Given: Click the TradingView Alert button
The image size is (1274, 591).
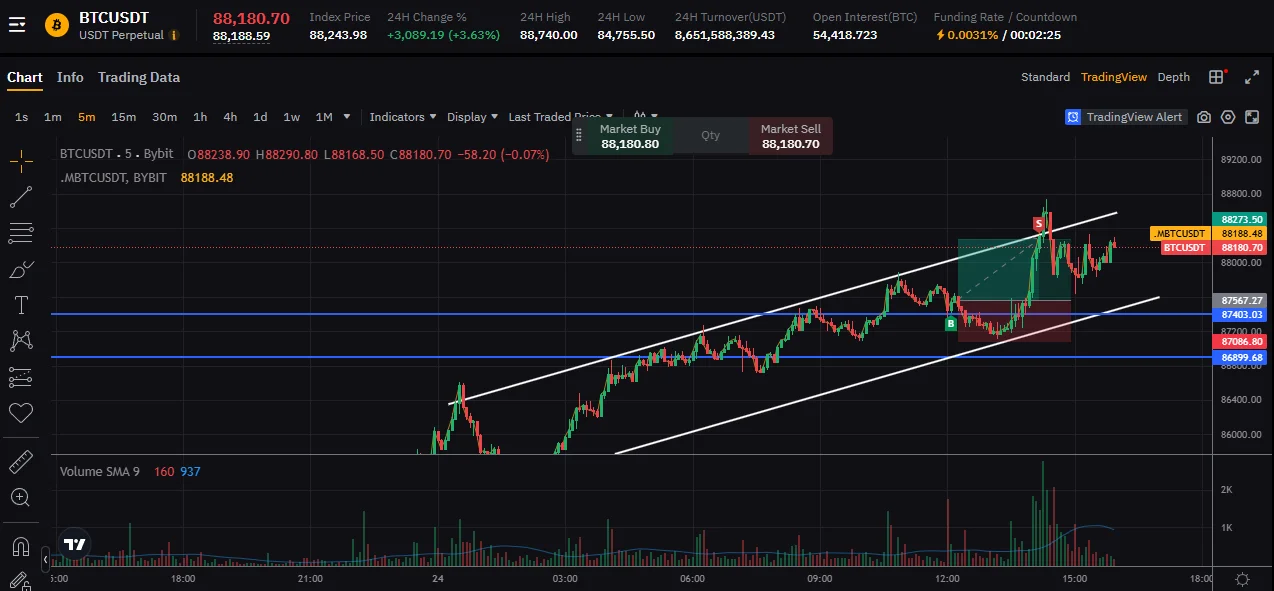Looking at the screenshot, I should coord(1124,117).
